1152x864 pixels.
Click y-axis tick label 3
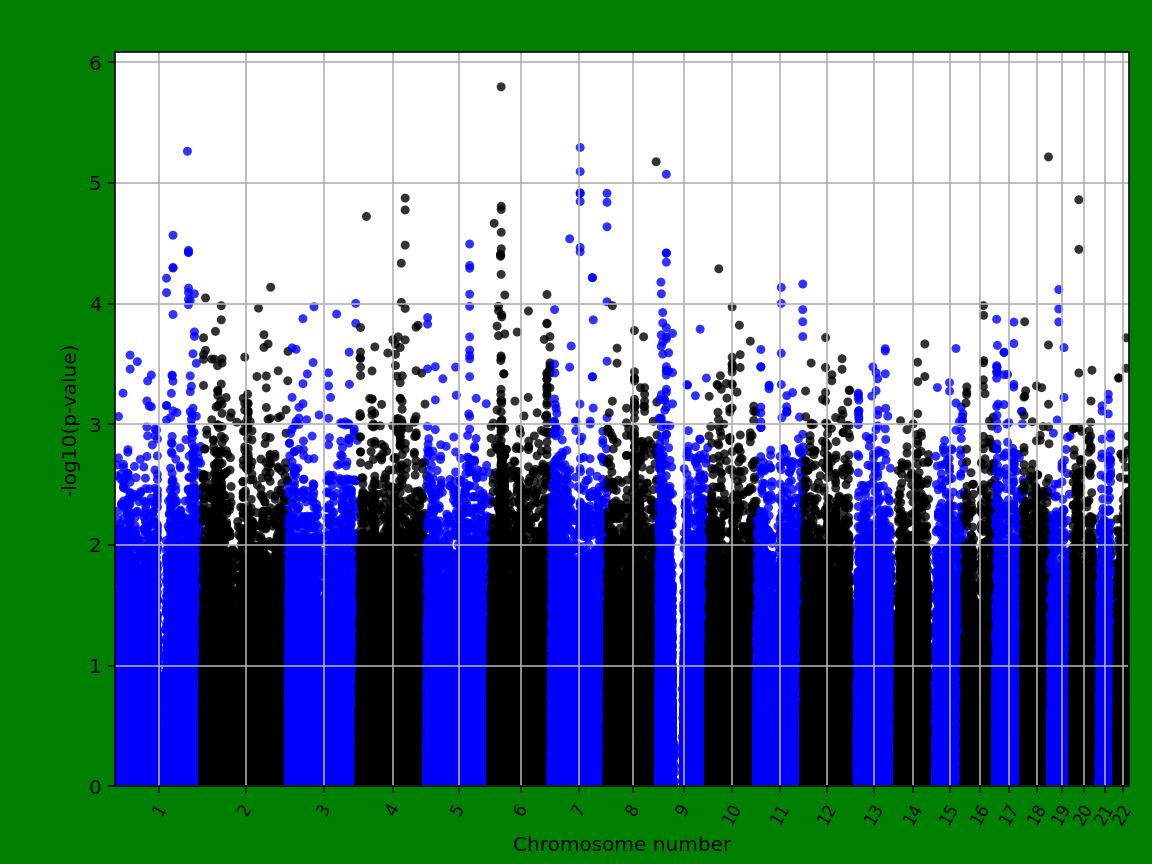coord(97,425)
